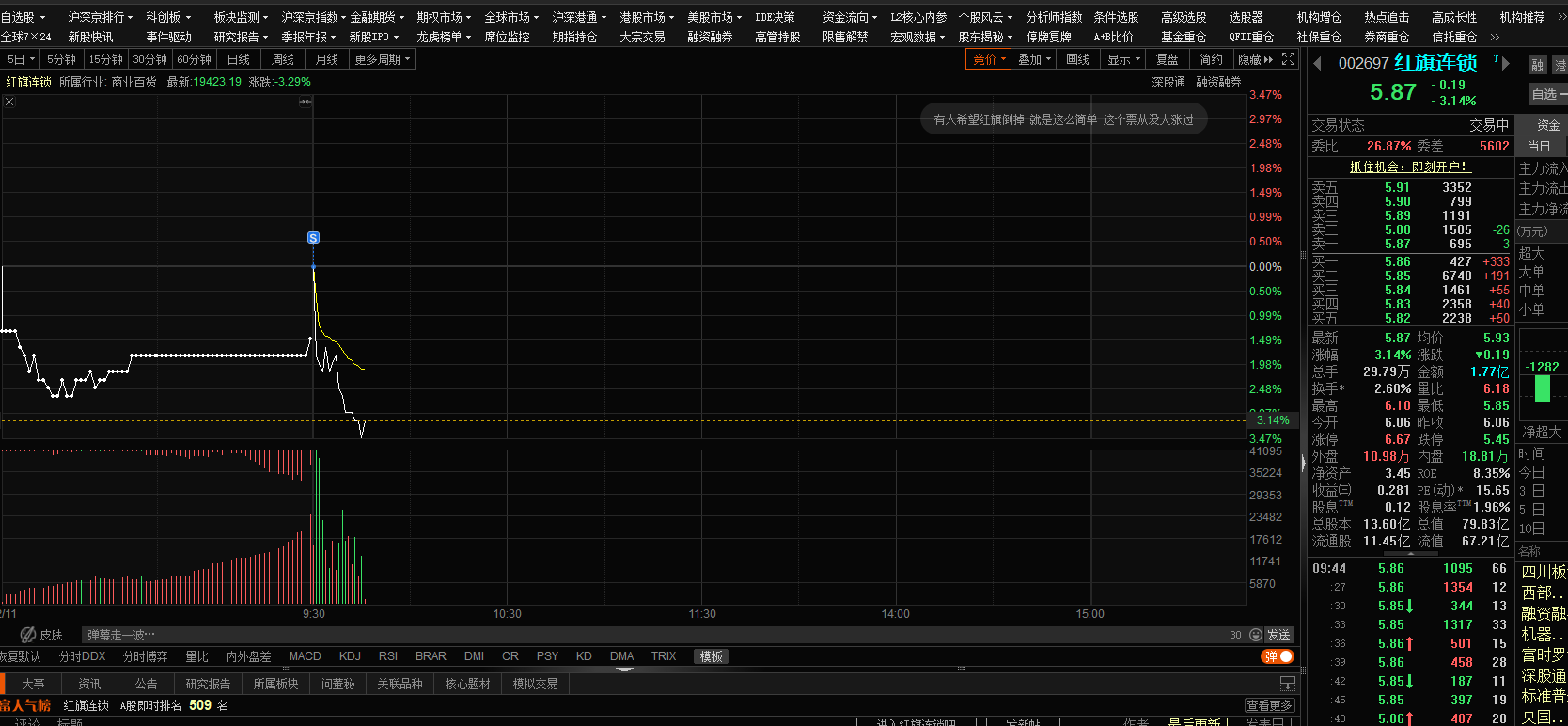Click the 卖五 5.91 order book row
This screenshot has width=1568, height=726.
pyautogui.click(x=1409, y=187)
